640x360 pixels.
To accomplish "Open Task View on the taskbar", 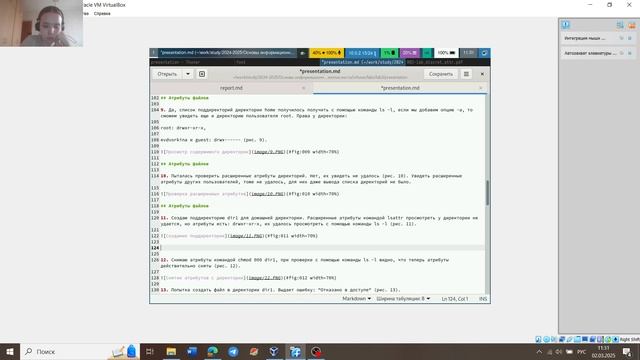I will (150, 351).
